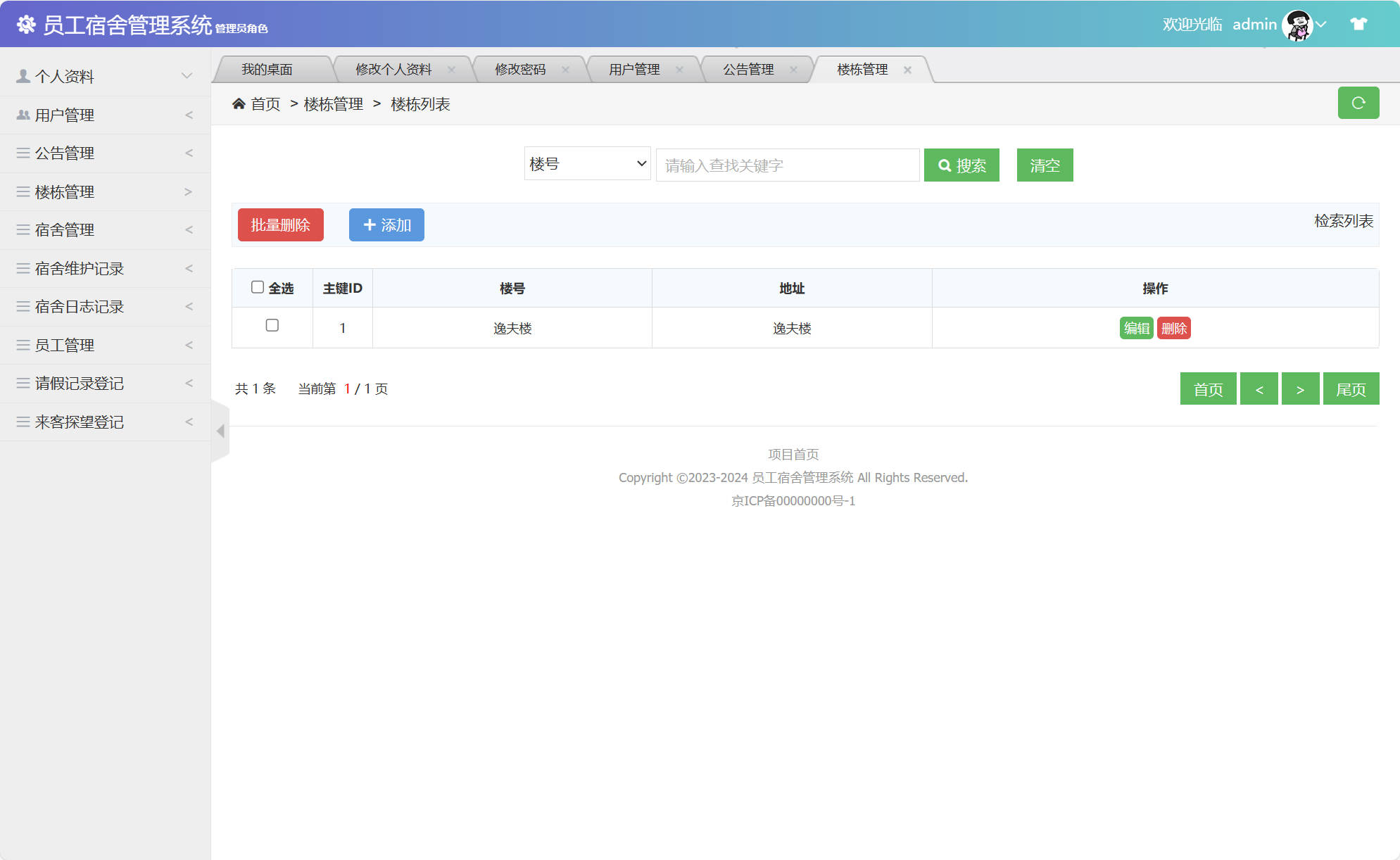Click the sidebar collapse handle on the left edge

[219, 431]
